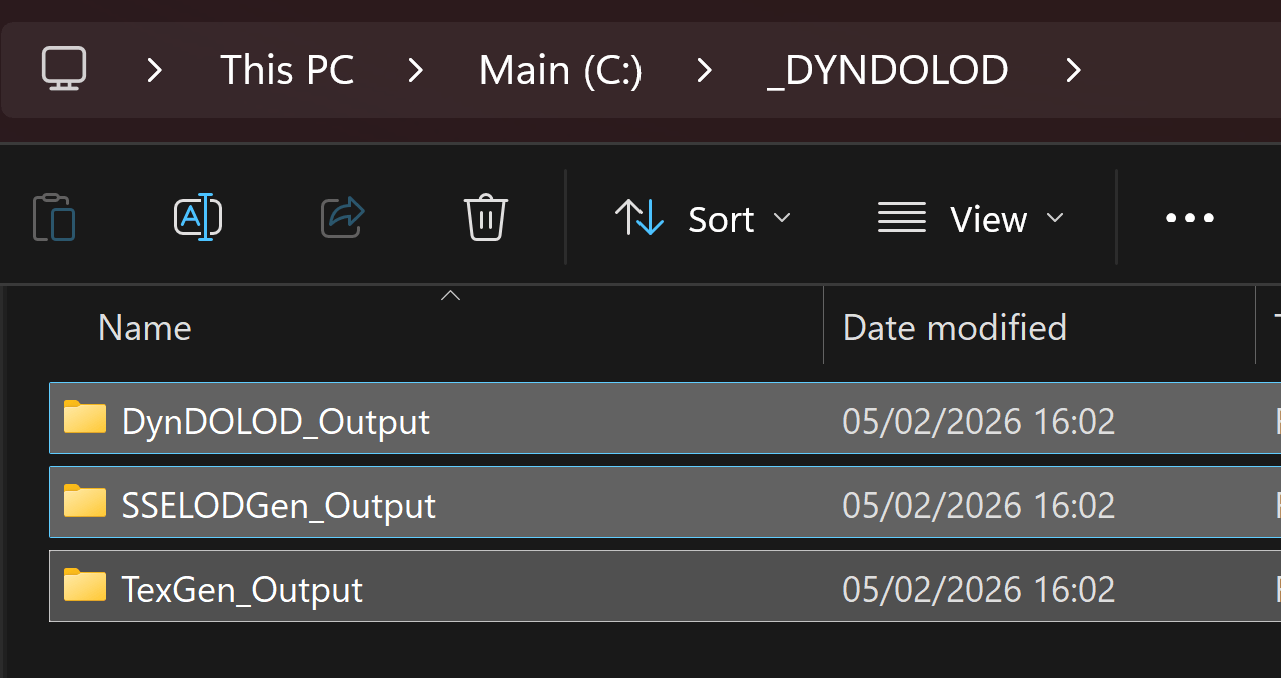
Task: Click the Delete trash can icon
Action: [x=486, y=218]
